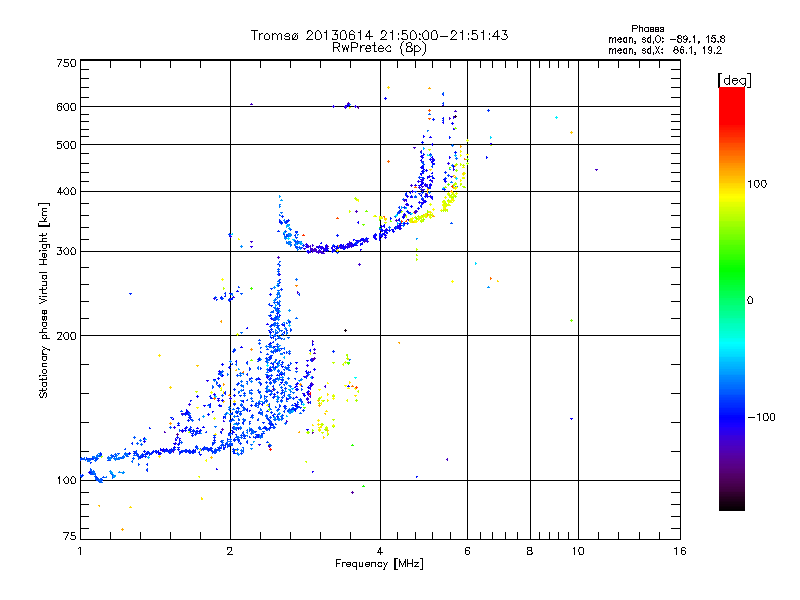Click the y-axis tick label "300"

point(67,252)
